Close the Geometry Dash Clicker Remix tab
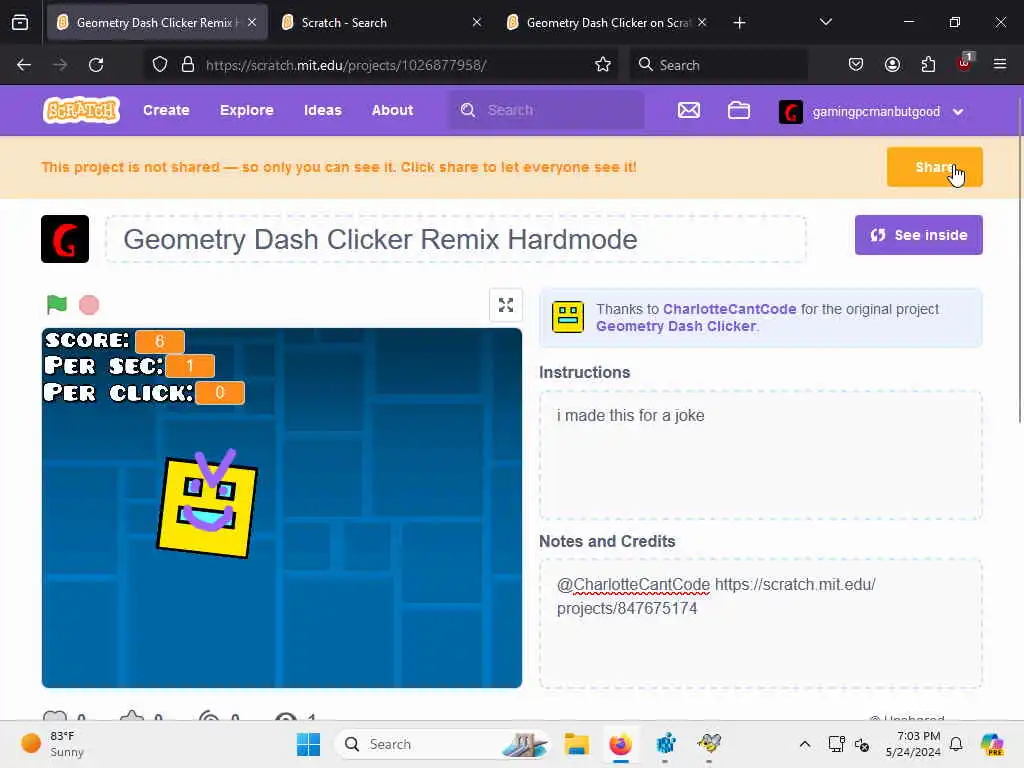Viewport: 1024px width, 768px height. [x=252, y=22]
